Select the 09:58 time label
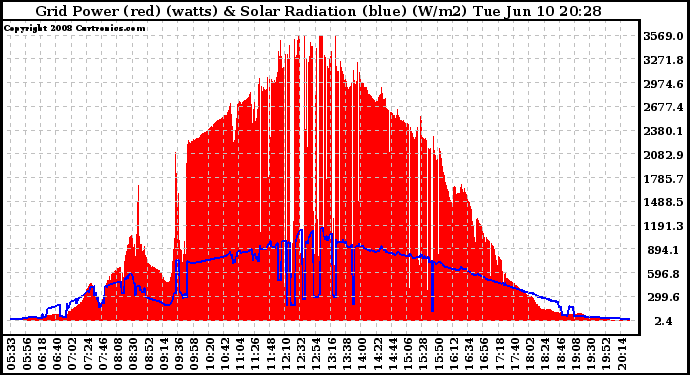This screenshot has height=375, width=690. [194, 354]
